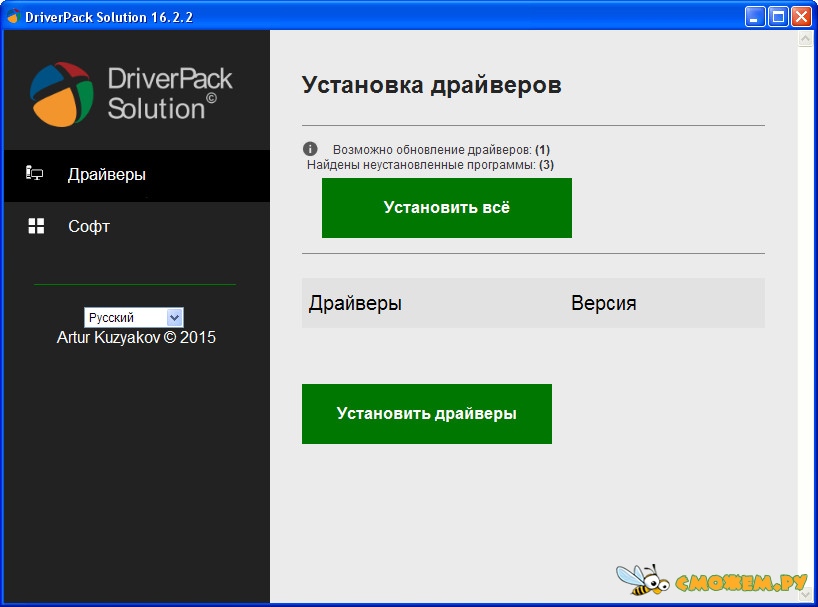Click the Найдены неустановленные программы: (3) text
818x607 pixels.
coord(430,165)
